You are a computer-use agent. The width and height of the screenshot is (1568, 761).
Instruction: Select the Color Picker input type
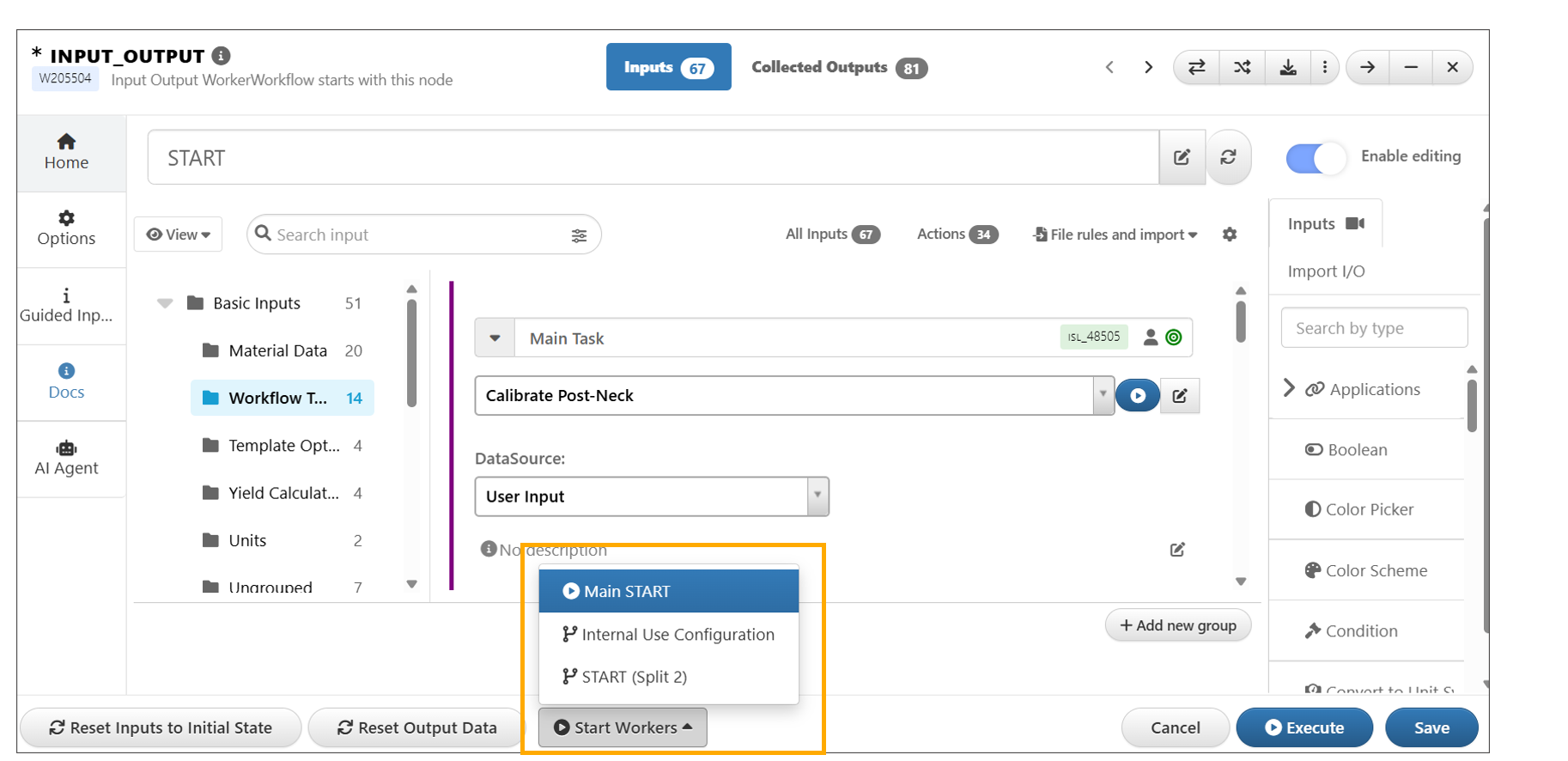(x=1369, y=509)
